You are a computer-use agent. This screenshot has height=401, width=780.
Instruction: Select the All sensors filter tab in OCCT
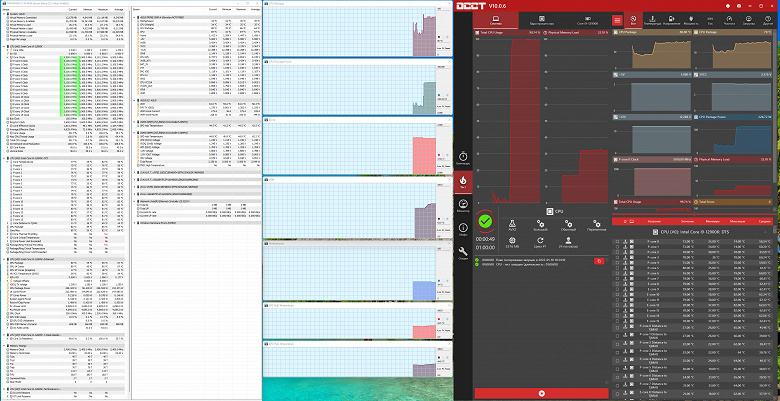pyautogui.click(x=633, y=20)
